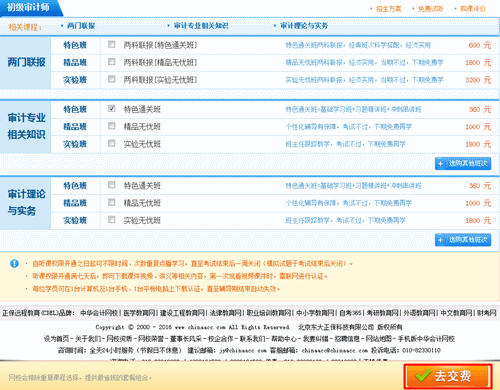Uncheck 特色通关班 under 审计专业相关知识
Screen dimensions: 500x390
click(x=112, y=109)
